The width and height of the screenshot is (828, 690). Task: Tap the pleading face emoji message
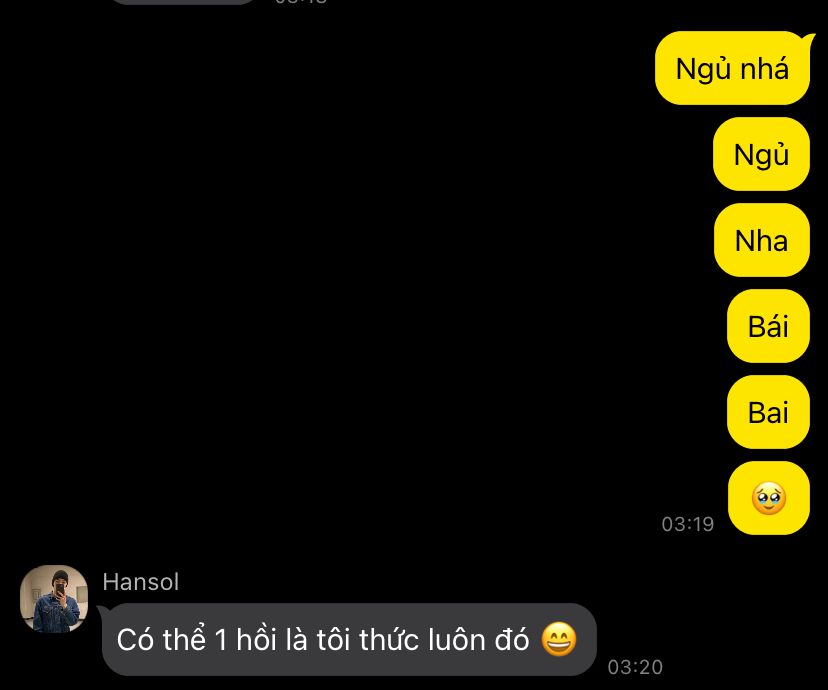click(768, 498)
